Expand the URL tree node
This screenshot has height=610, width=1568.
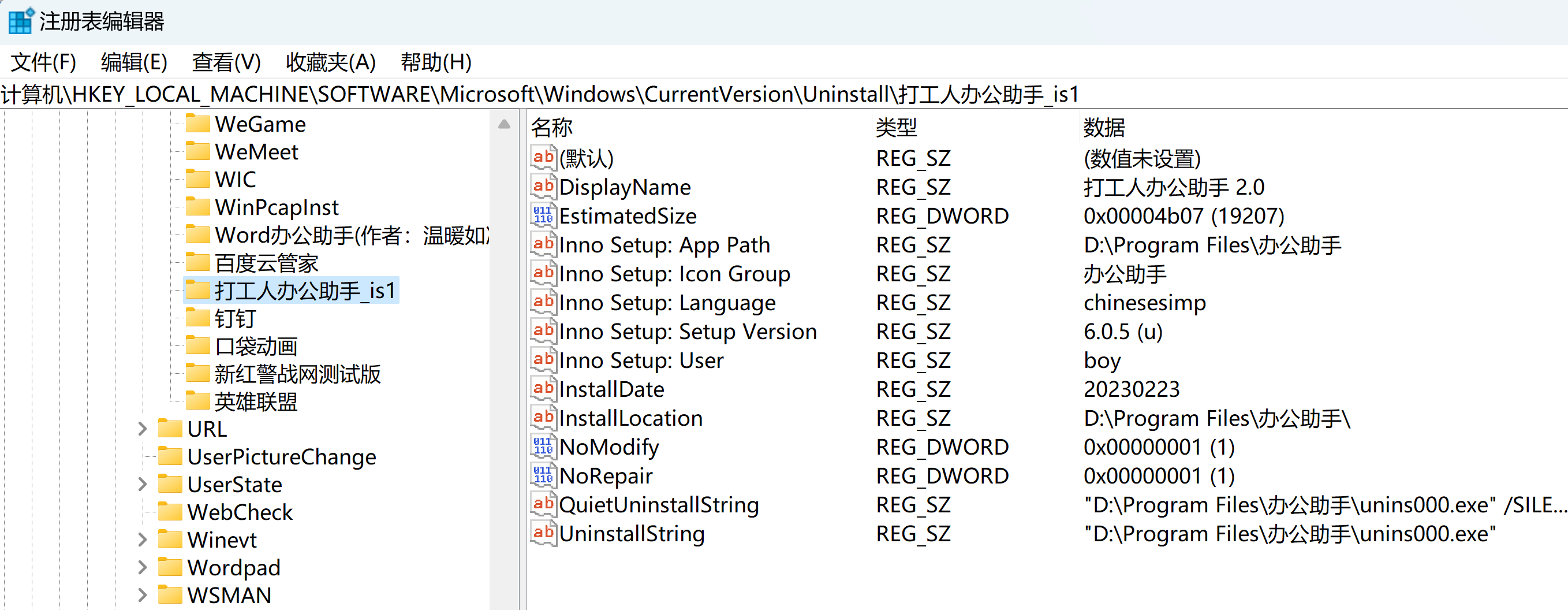pyautogui.click(x=142, y=429)
